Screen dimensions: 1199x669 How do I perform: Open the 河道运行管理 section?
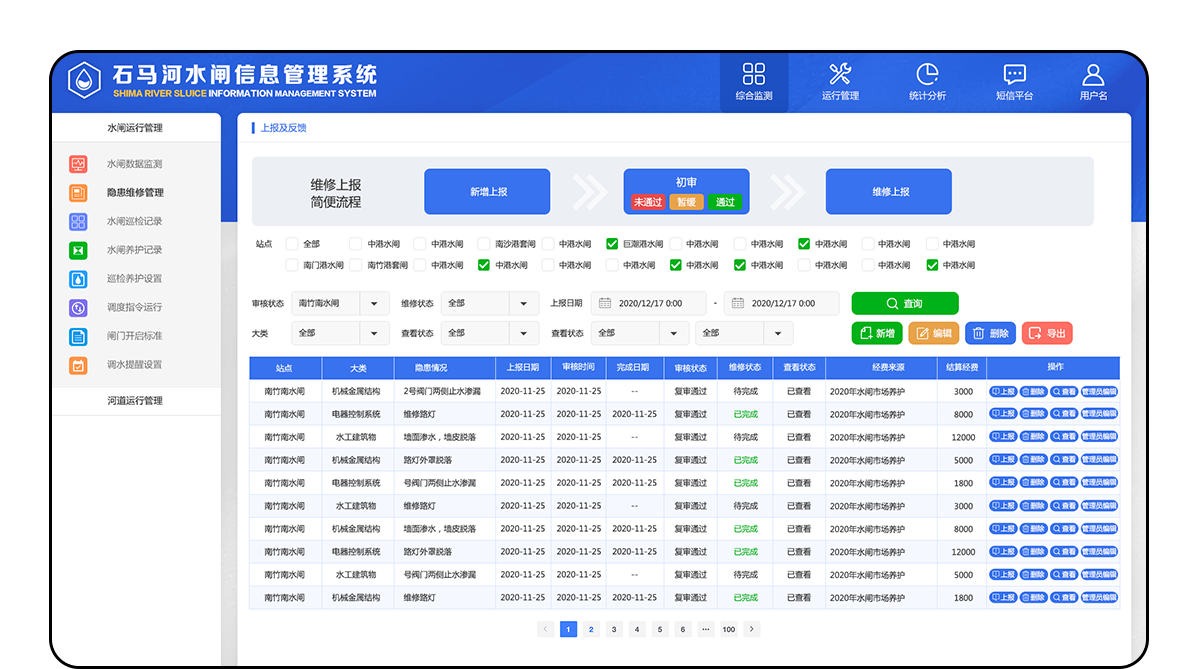pyautogui.click(x=134, y=400)
